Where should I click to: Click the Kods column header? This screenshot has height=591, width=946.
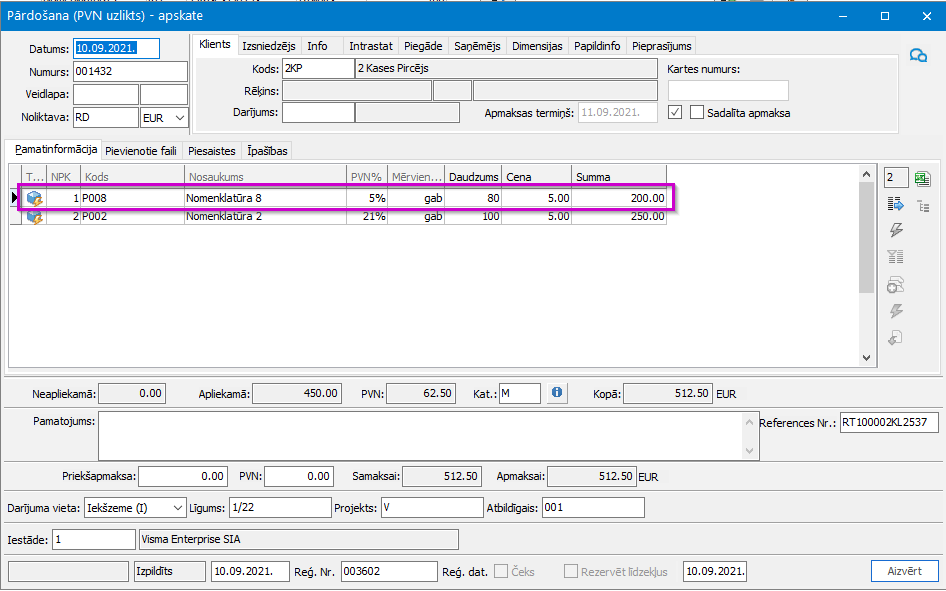(x=133, y=177)
